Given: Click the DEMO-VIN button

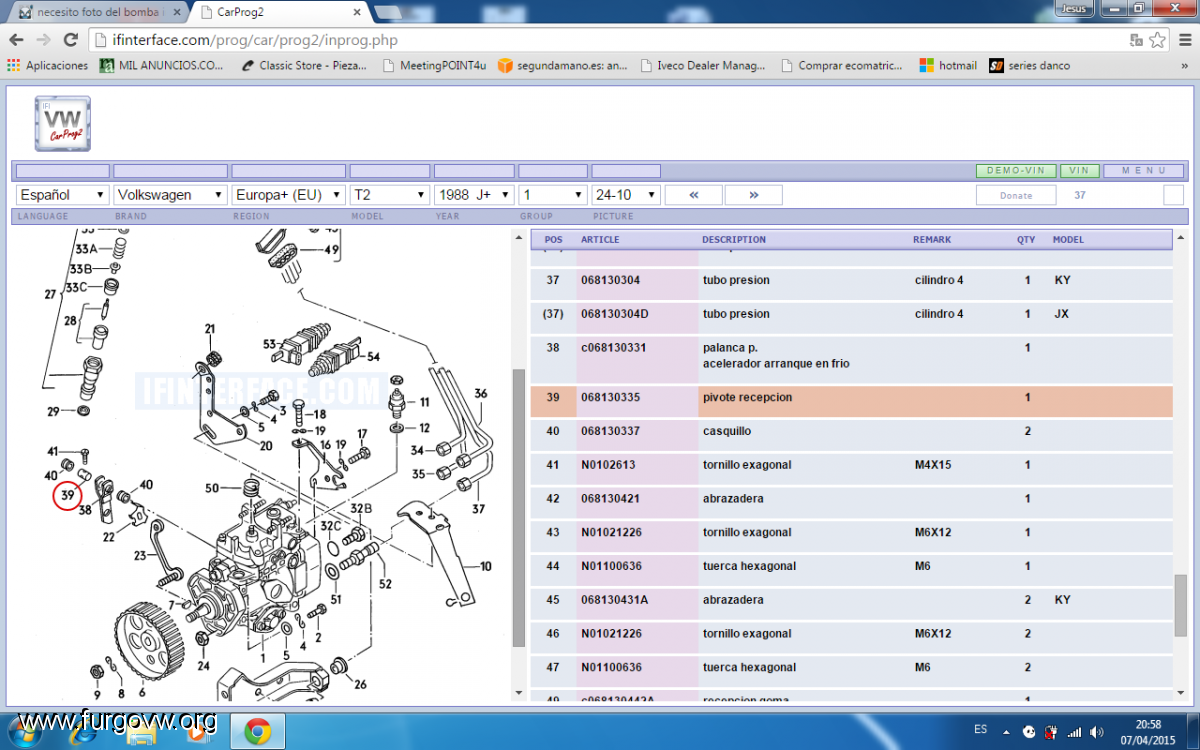Looking at the screenshot, I should point(1015,171).
